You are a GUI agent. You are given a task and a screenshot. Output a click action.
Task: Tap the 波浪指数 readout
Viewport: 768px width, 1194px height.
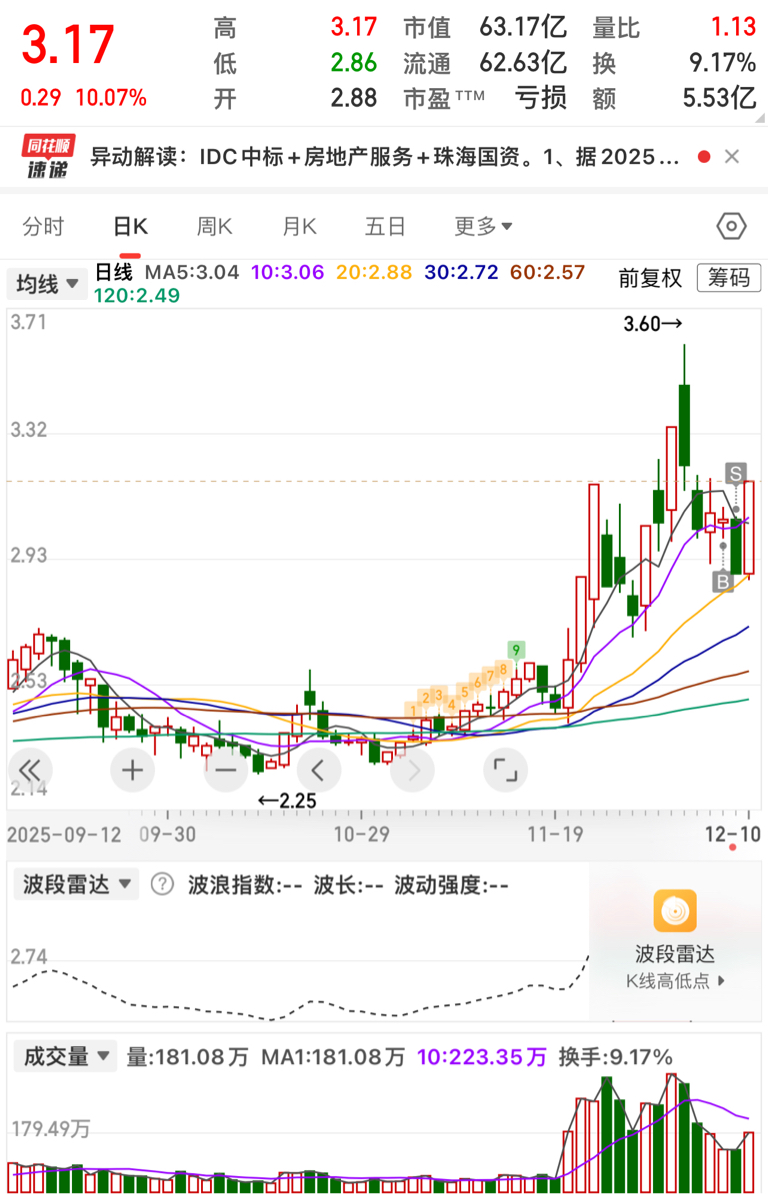[x=245, y=885]
